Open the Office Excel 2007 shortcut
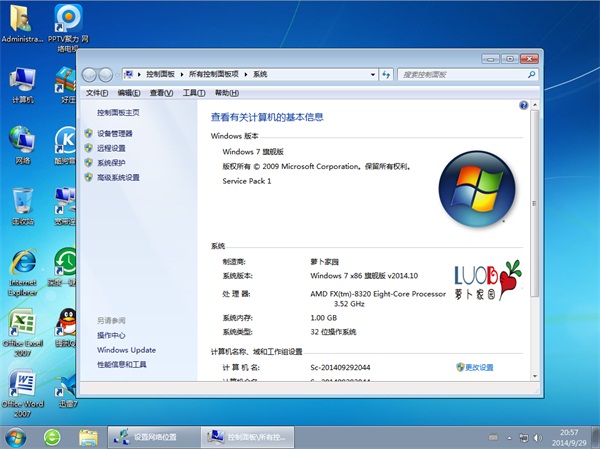 click(x=23, y=333)
